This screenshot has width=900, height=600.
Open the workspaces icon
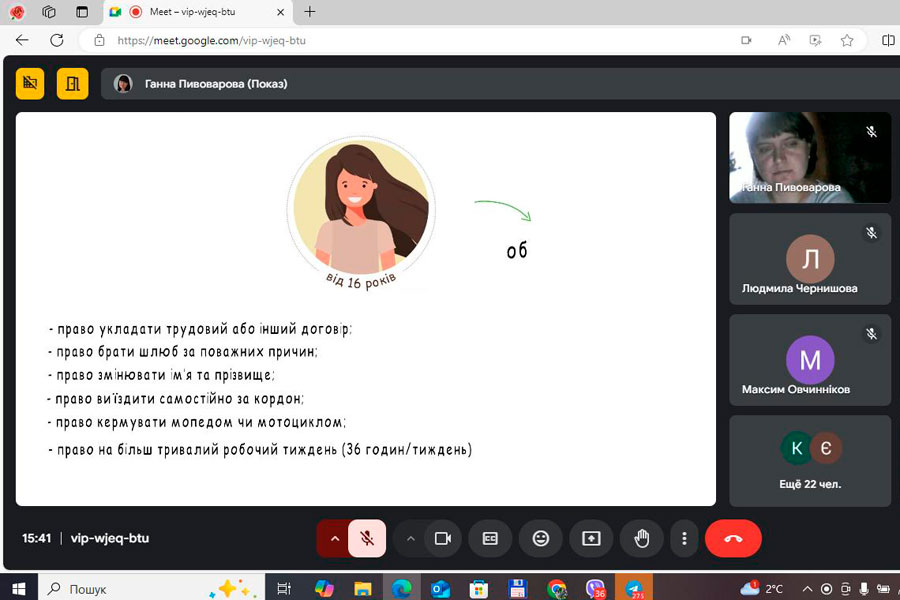[x=49, y=12]
